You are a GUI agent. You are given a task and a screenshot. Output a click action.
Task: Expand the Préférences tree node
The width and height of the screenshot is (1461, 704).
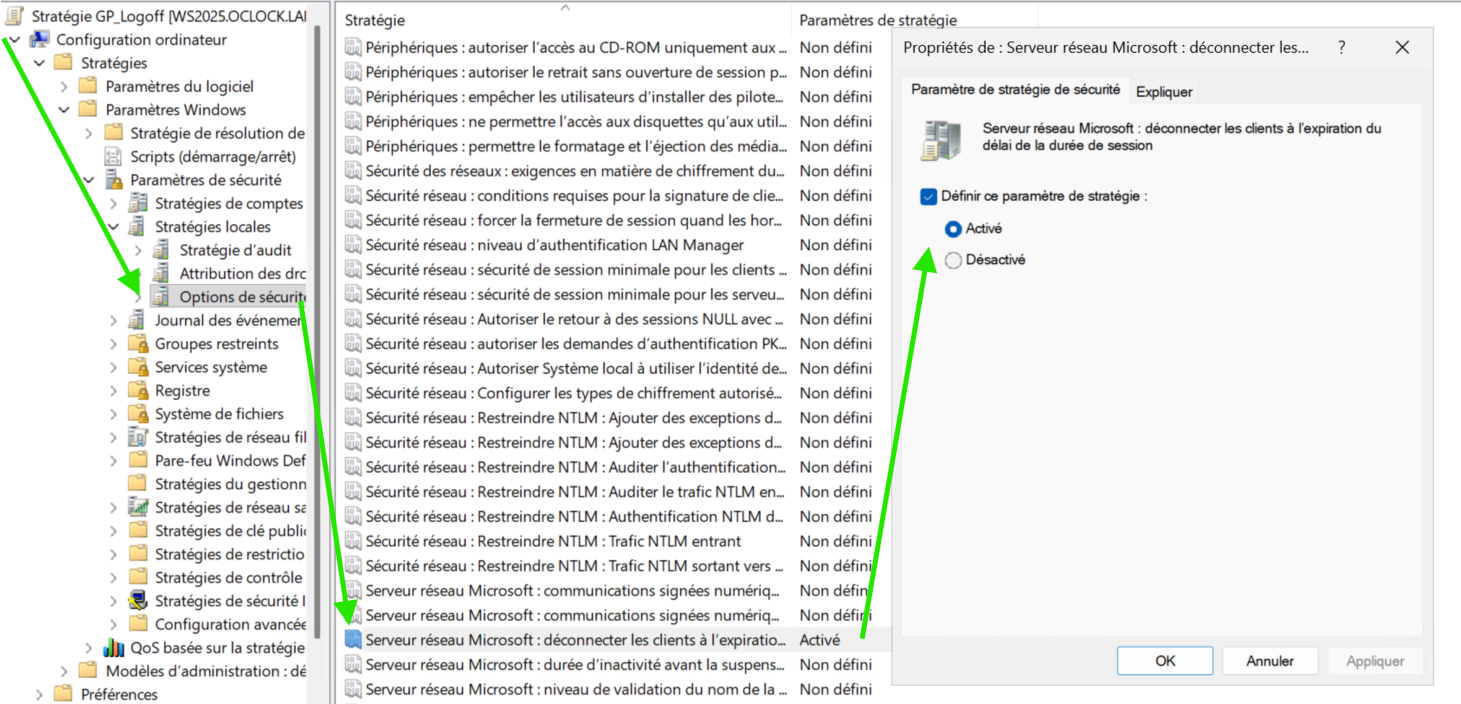coord(40,694)
